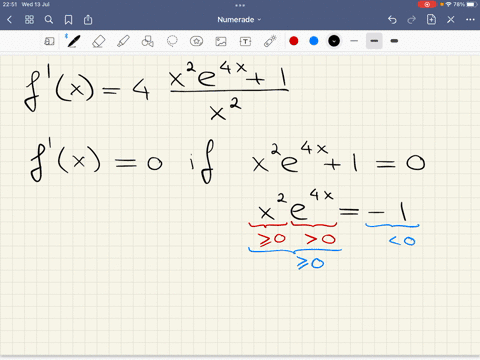Choose the black pen color
The image size is (480, 360).
pyautogui.click(x=334, y=41)
